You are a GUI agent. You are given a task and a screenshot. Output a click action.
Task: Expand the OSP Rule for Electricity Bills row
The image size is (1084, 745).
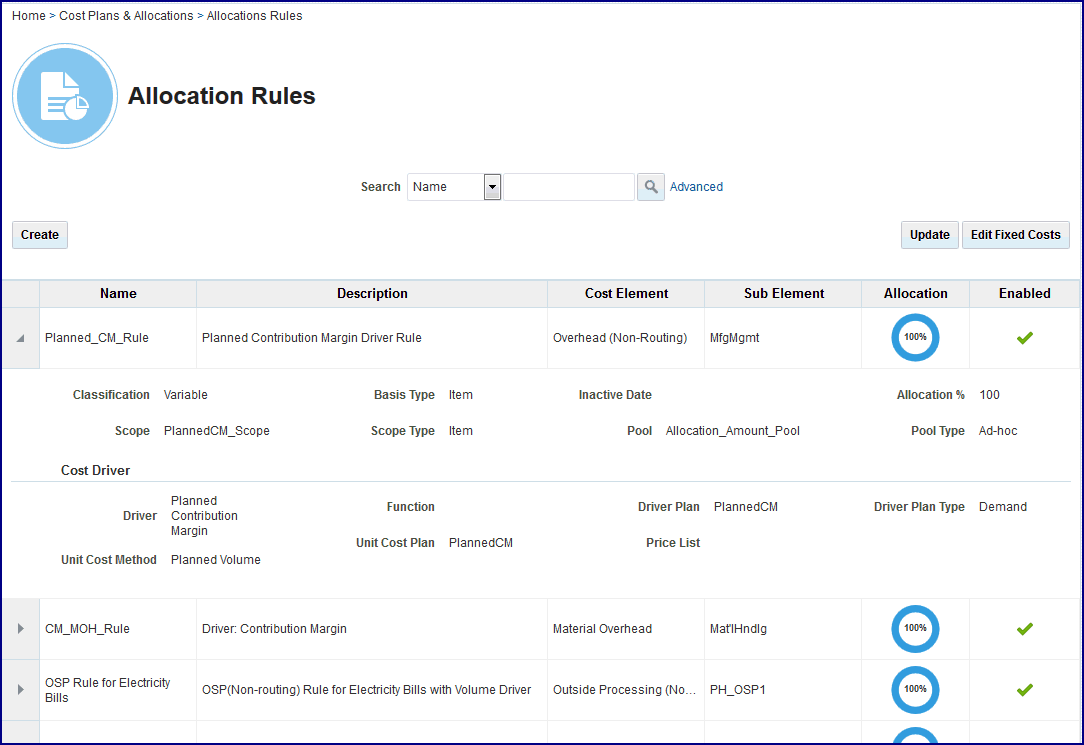click(x=21, y=689)
